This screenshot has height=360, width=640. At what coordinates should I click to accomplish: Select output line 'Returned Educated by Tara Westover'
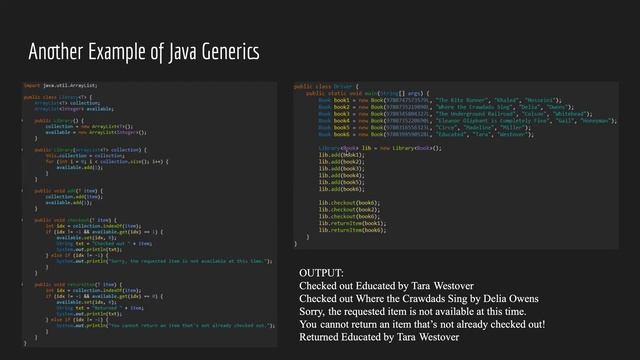[x=379, y=337]
